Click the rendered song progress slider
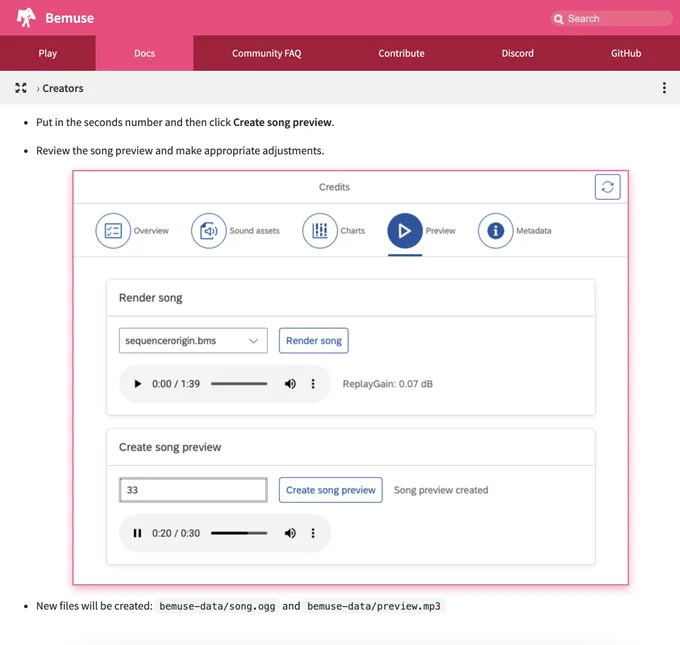 239,384
